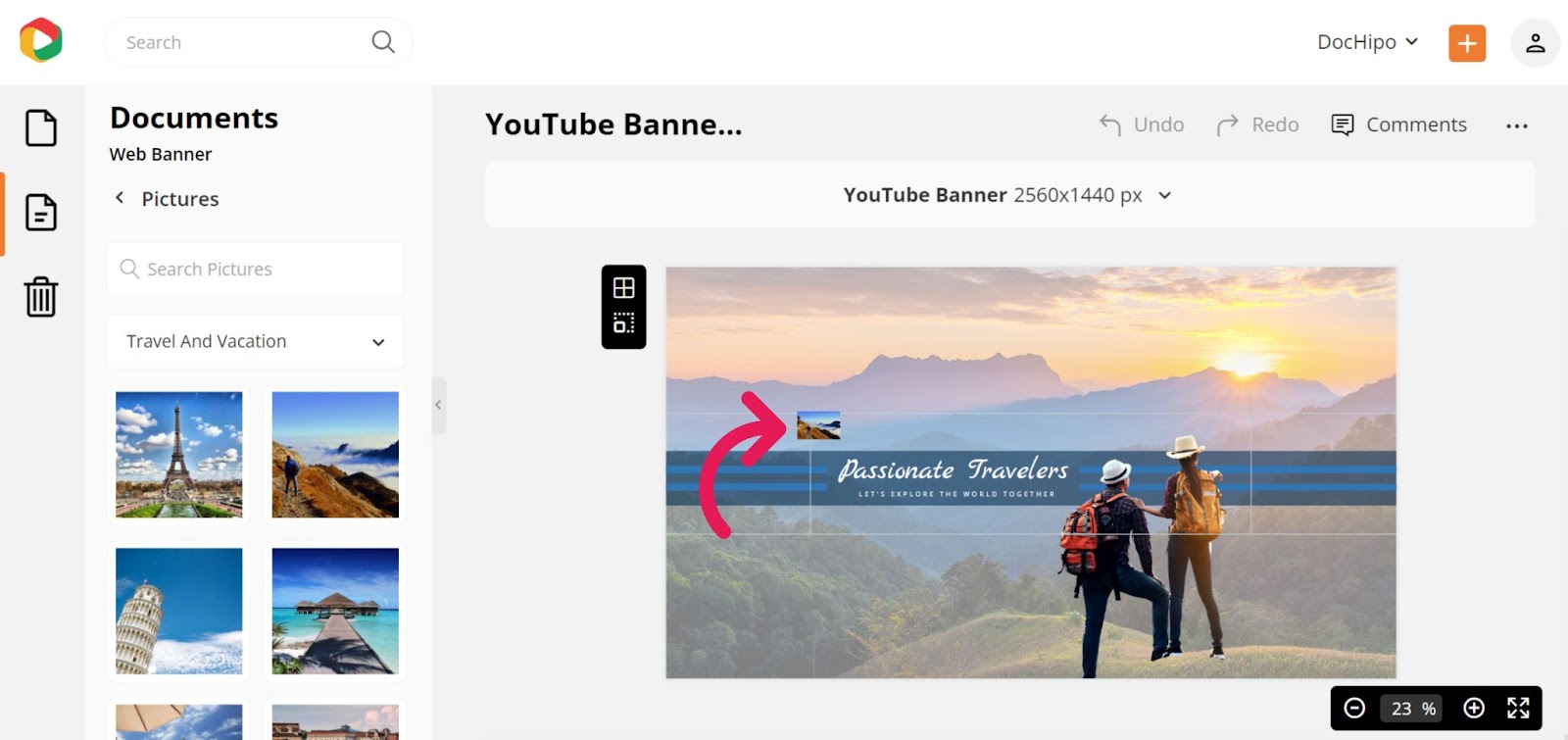Click the orange plus create button
The height and width of the screenshot is (740, 1568).
(x=1467, y=43)
